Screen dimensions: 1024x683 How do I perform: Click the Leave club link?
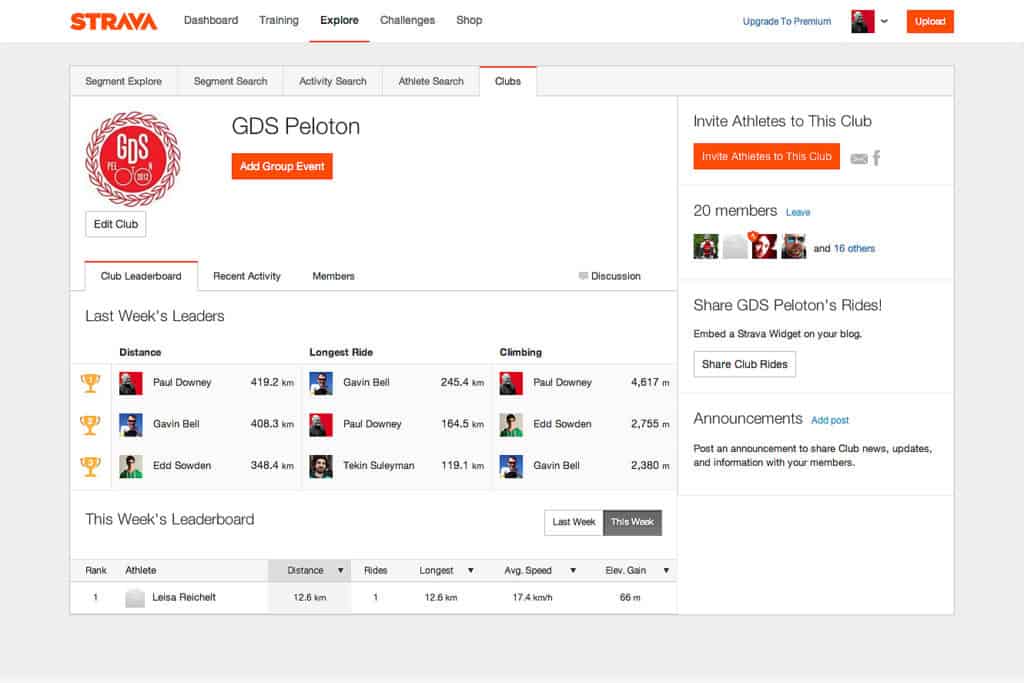tap(797, 212)
